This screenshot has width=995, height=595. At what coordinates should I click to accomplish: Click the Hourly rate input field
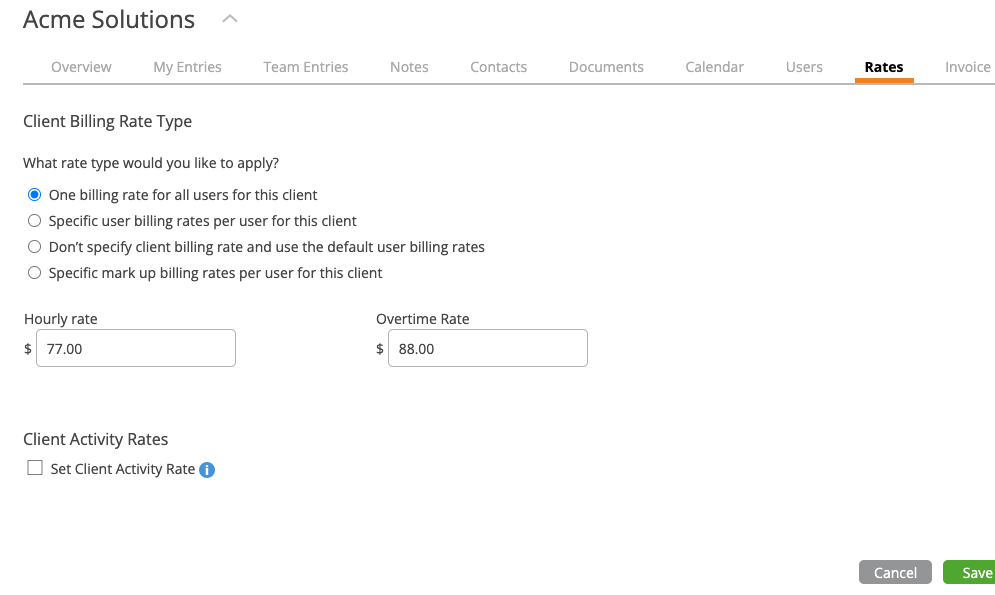[x=136, y=348]
